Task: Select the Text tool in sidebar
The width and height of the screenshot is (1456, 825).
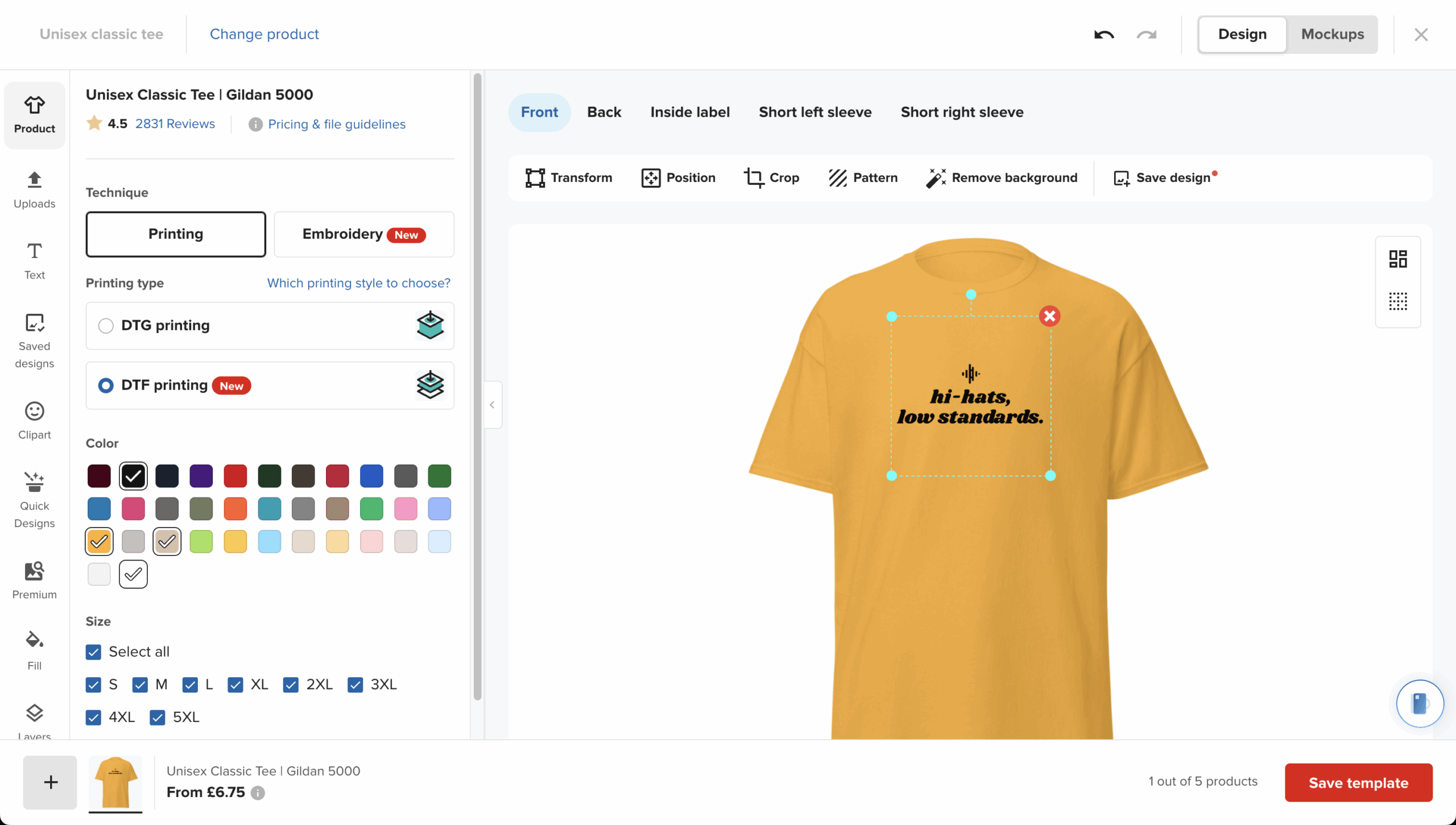Action: pyautogui.click(x=34, y=261)
